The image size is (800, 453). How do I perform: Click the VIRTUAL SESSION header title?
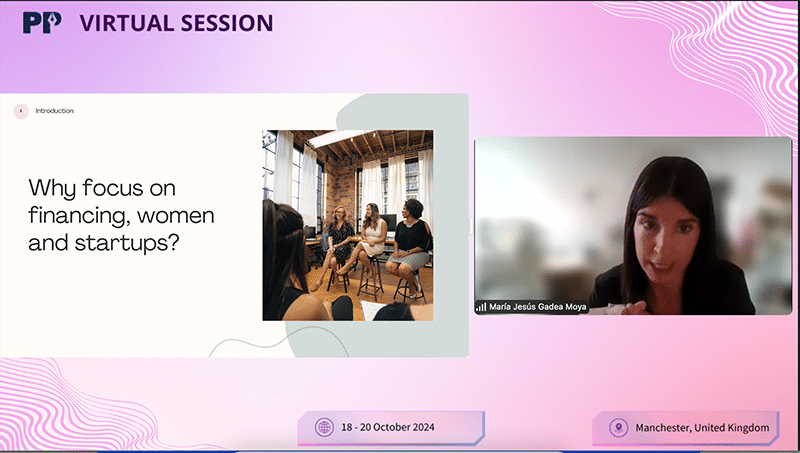174,22
